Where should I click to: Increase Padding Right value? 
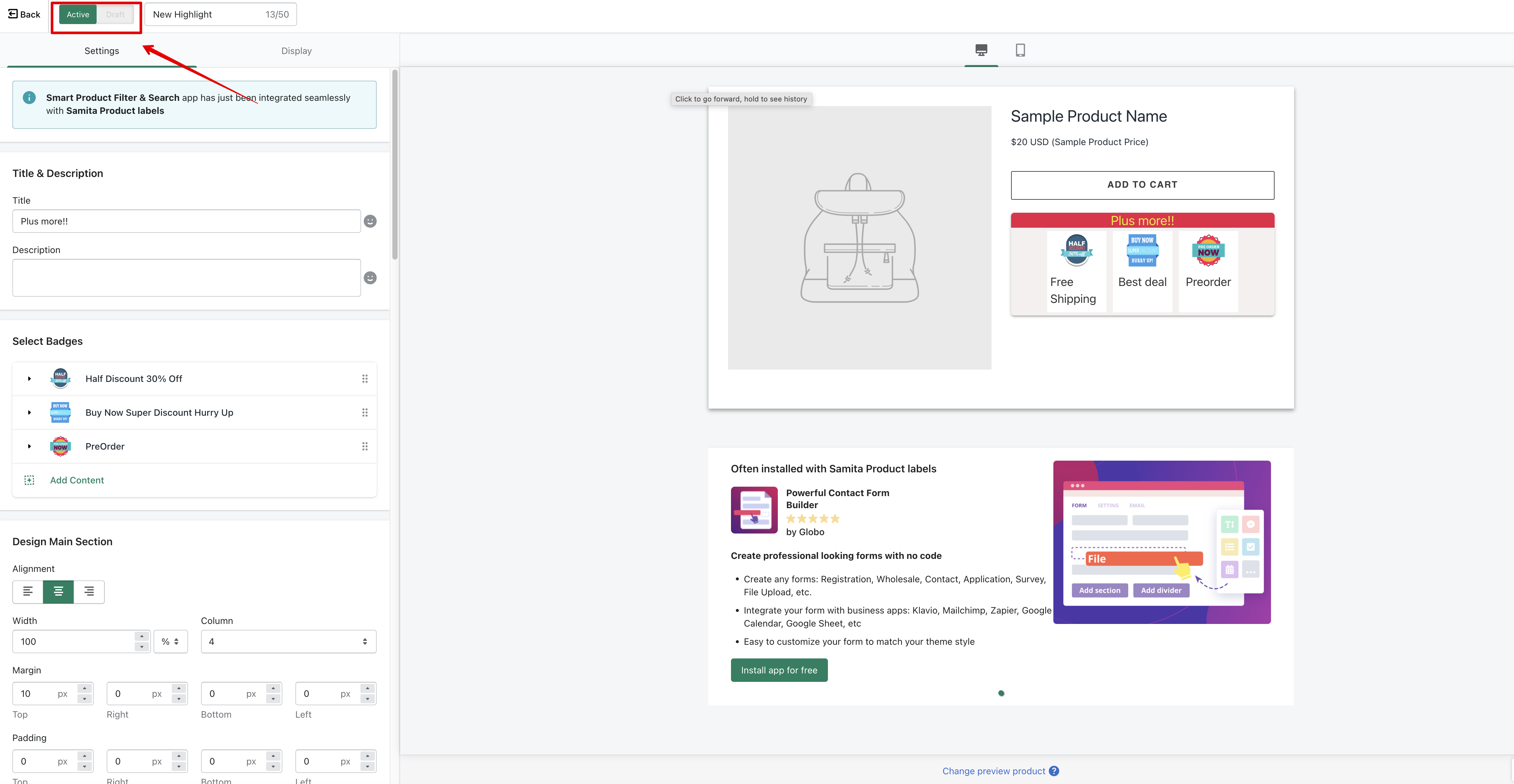[x=179, y=756]
